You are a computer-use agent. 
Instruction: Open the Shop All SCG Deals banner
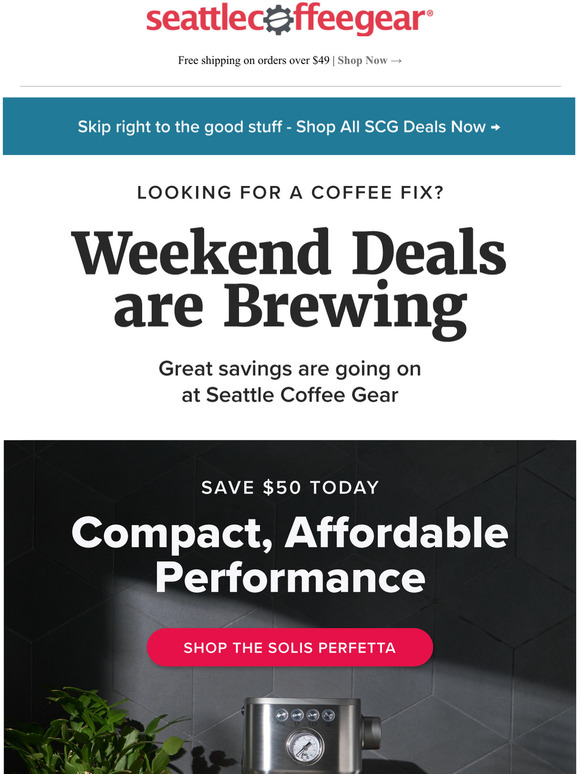[x=289, y=126]
